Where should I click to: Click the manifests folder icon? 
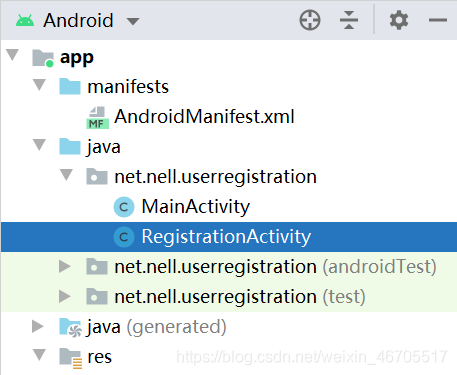70,87
